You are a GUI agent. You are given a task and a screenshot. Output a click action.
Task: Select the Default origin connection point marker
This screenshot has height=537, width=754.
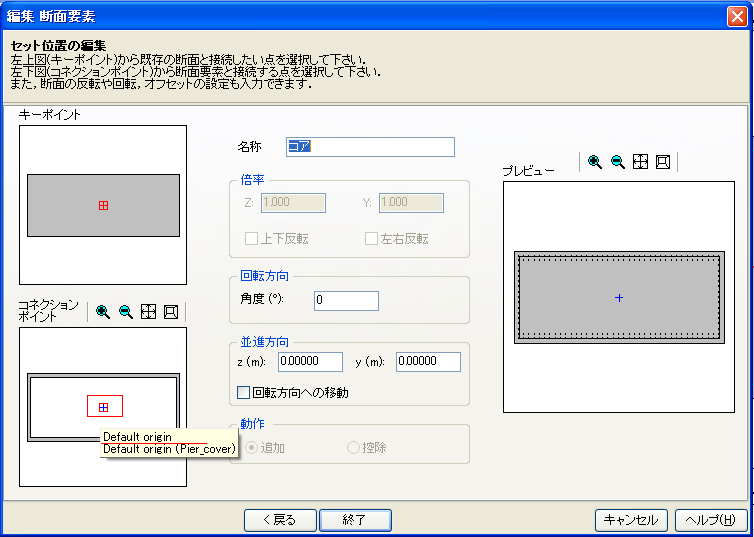(x=103, y=408)
